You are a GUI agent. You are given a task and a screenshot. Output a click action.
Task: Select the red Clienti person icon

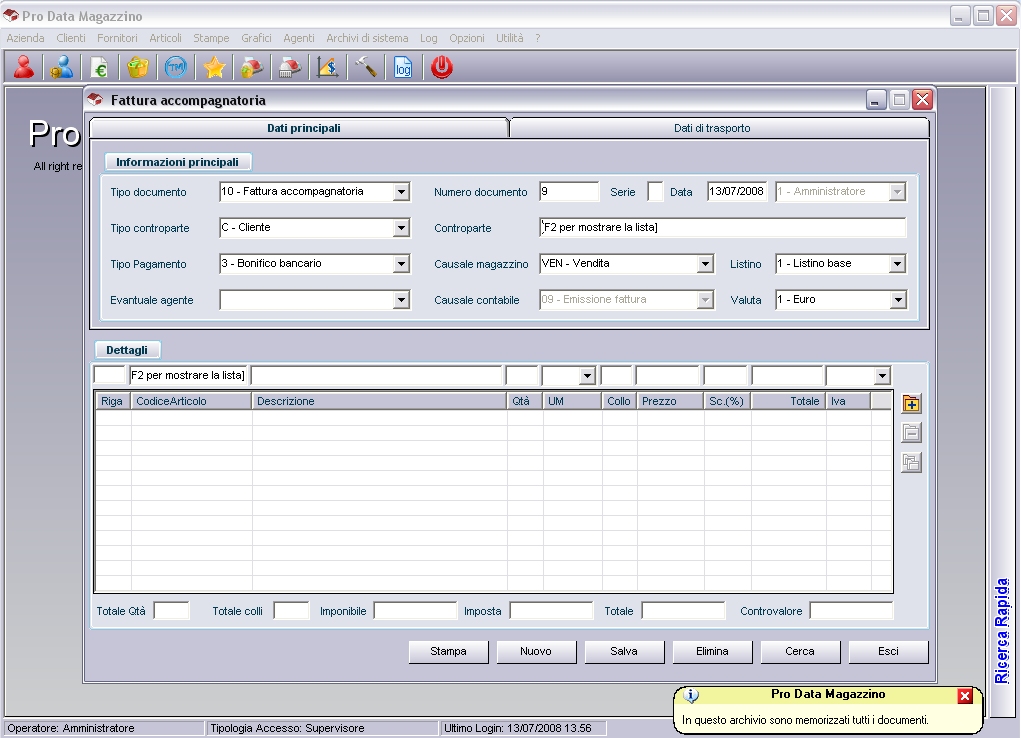pos(23,68)
